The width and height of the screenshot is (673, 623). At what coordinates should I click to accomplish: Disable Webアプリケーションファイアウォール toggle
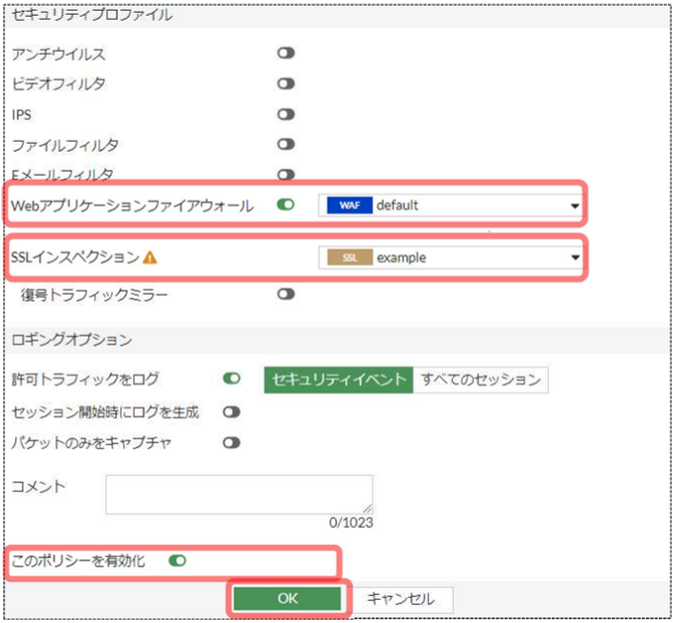(286, 205)
